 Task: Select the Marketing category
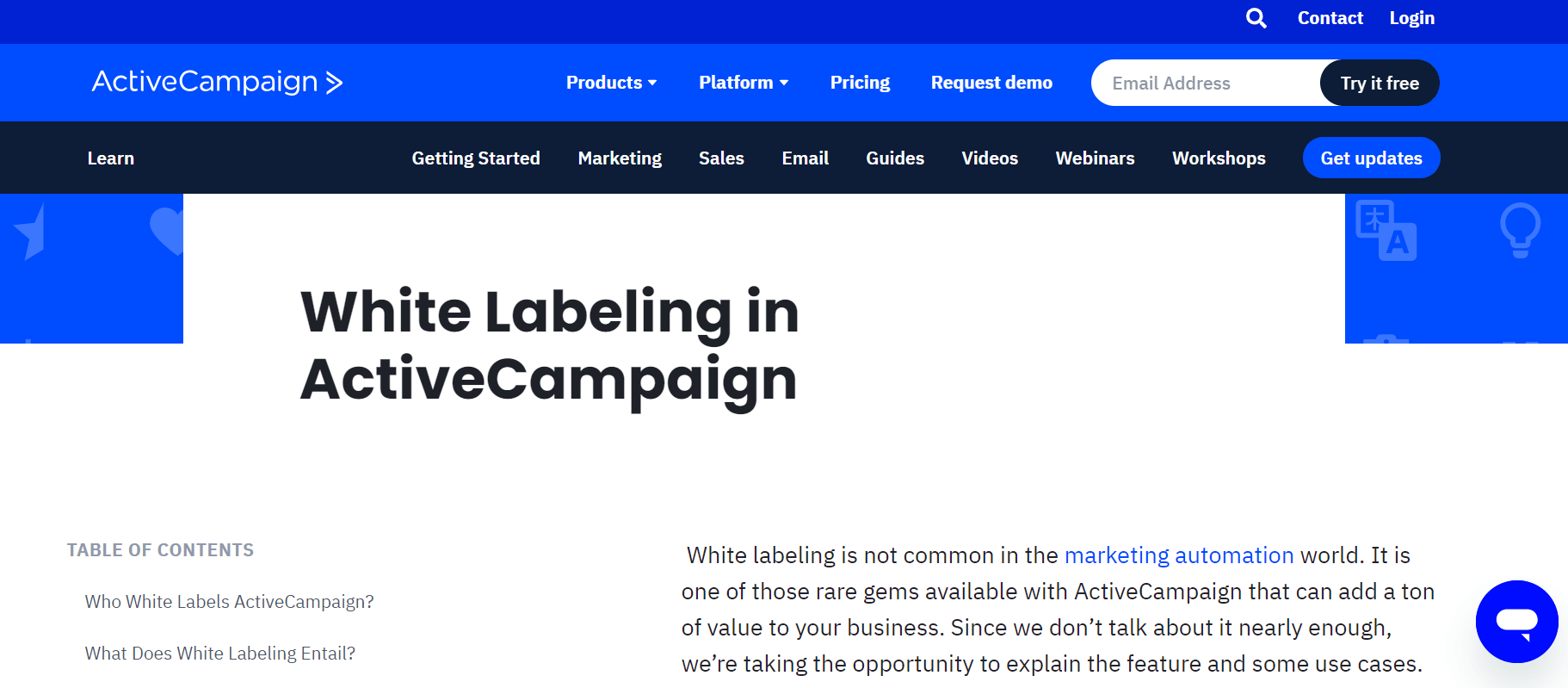[x=620, y=158]
